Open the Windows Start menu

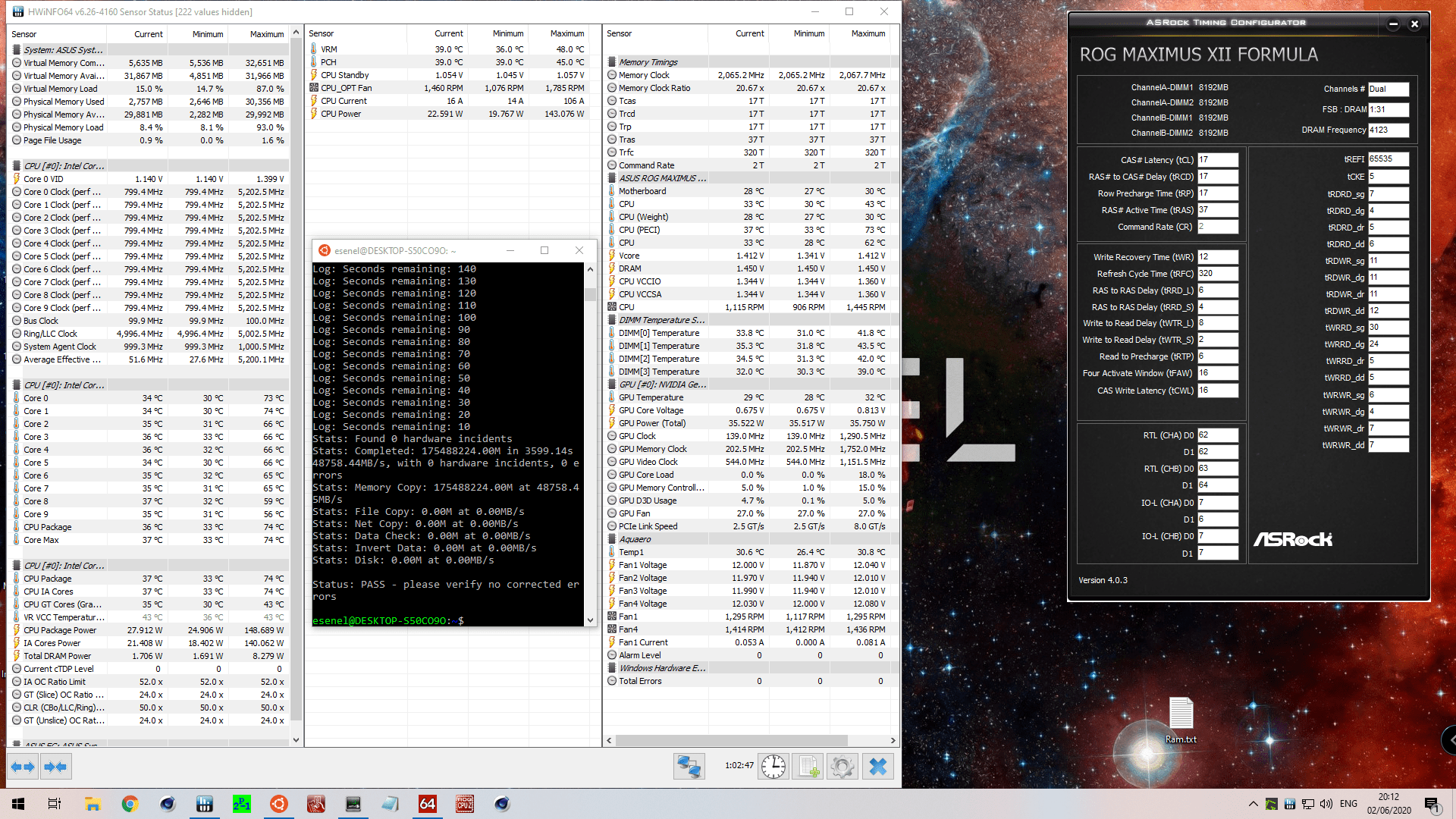tap(18, 804)
